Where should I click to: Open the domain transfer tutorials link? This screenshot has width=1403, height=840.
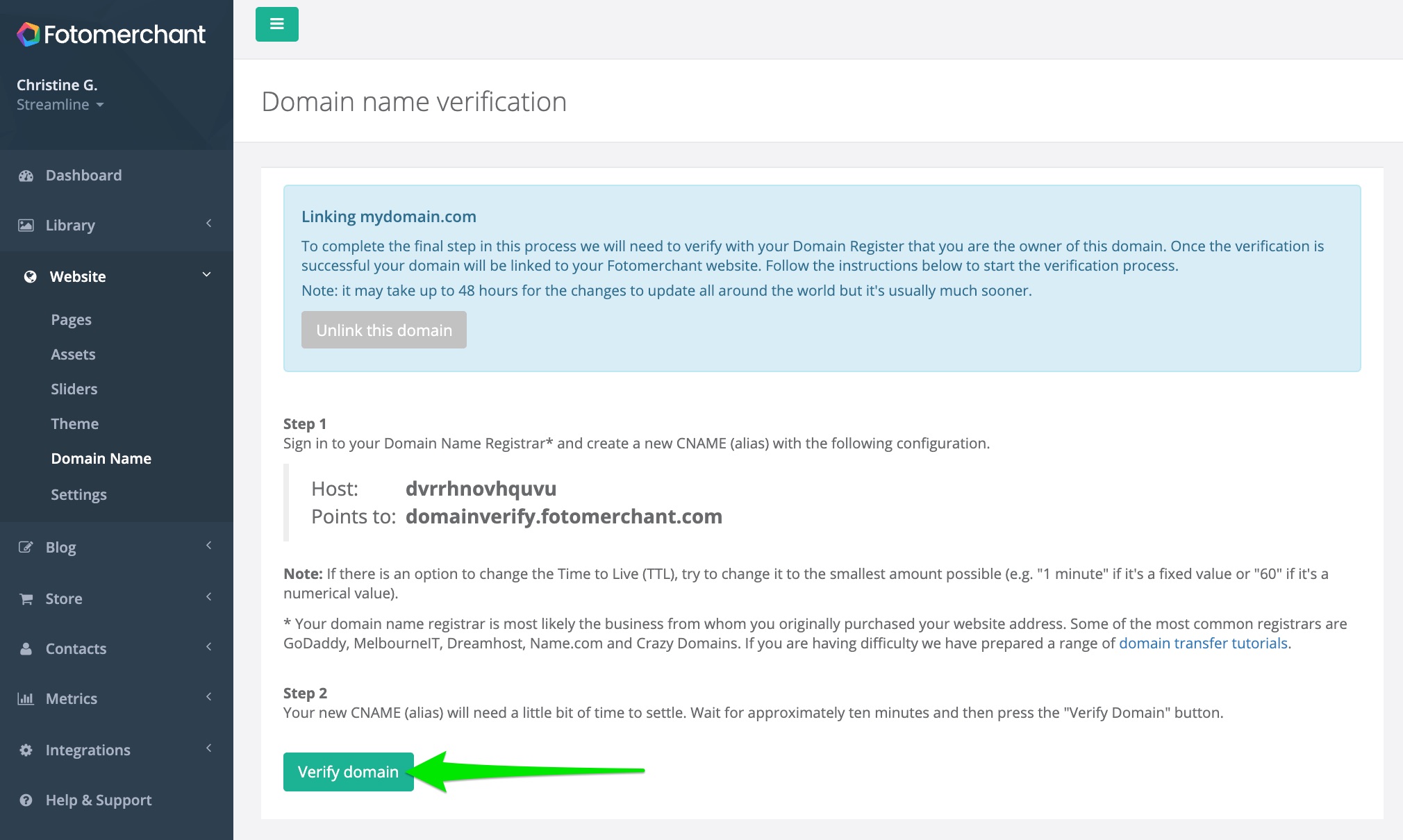(1203, 644)
